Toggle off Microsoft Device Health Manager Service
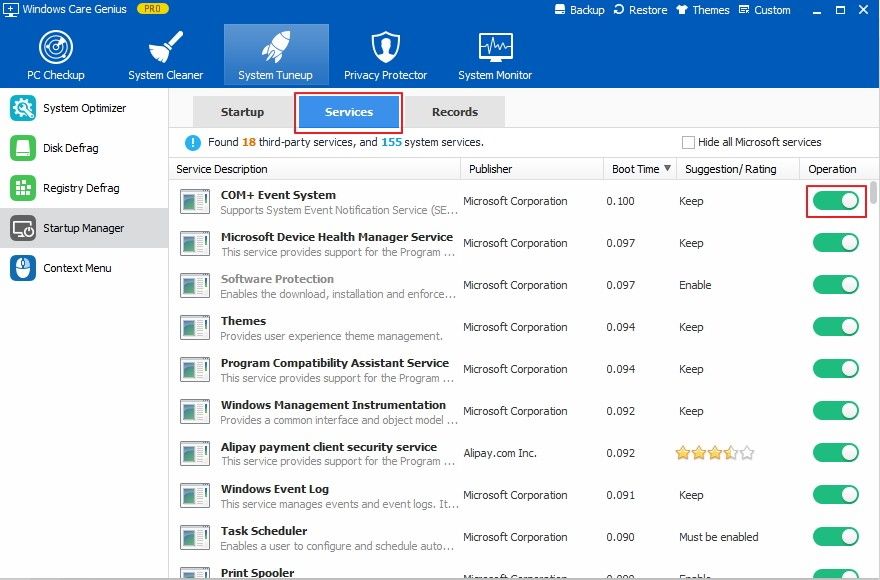This screenshot has width=880, height=580. (x=836, y=243)
